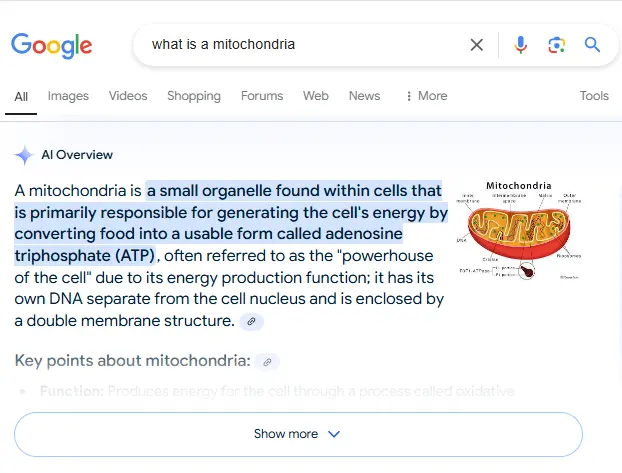This screenshot has height=473, width=622.
Task: Open the Shopping results tab
Action: click(194, 96)
